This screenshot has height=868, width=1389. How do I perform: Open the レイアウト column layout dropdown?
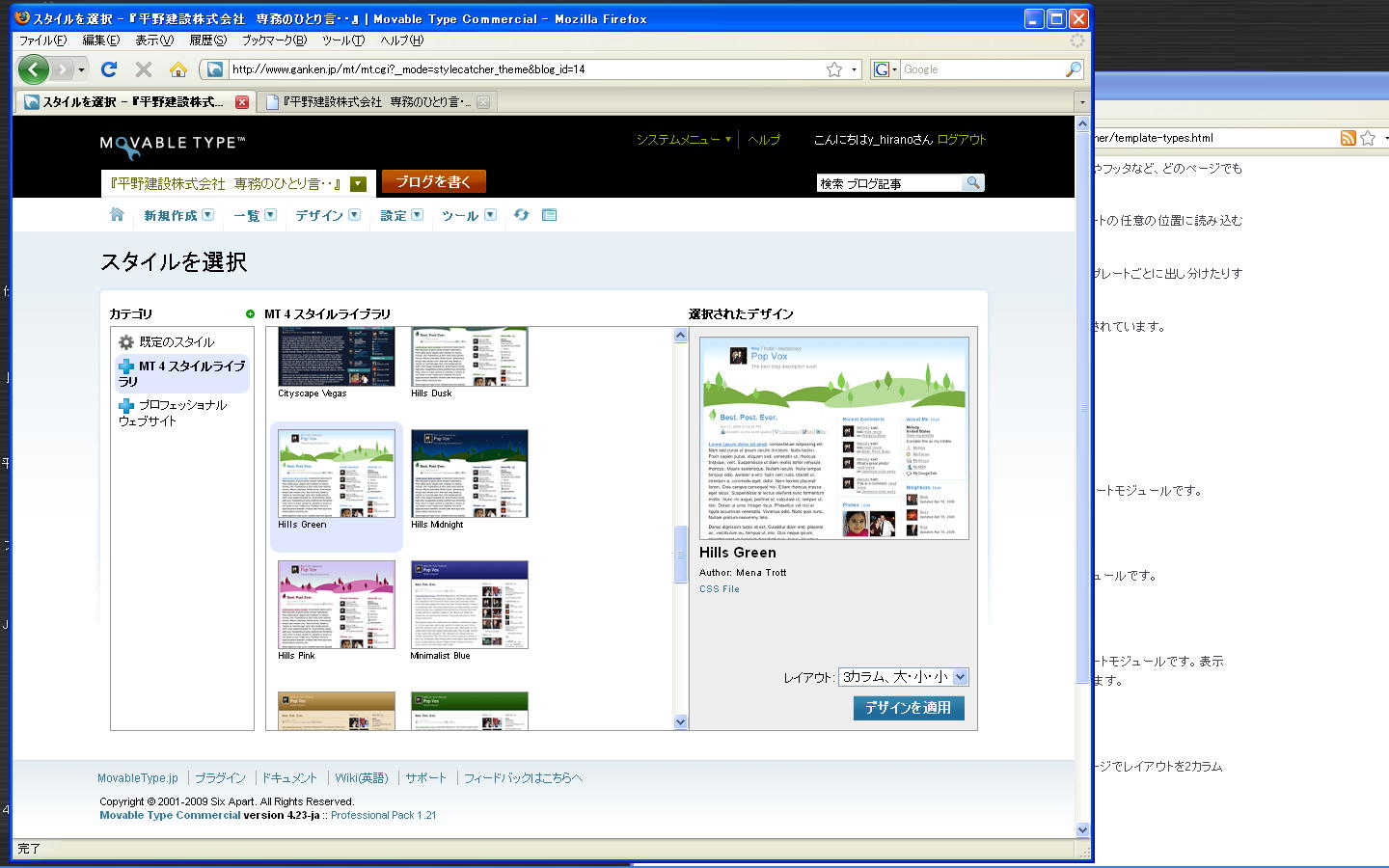(903, 677)
